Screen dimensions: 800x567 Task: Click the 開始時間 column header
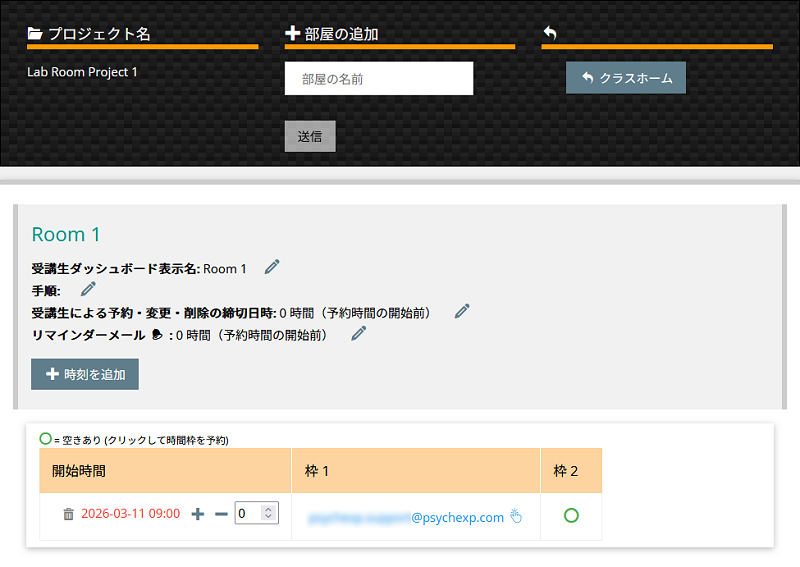click(79, 470)
